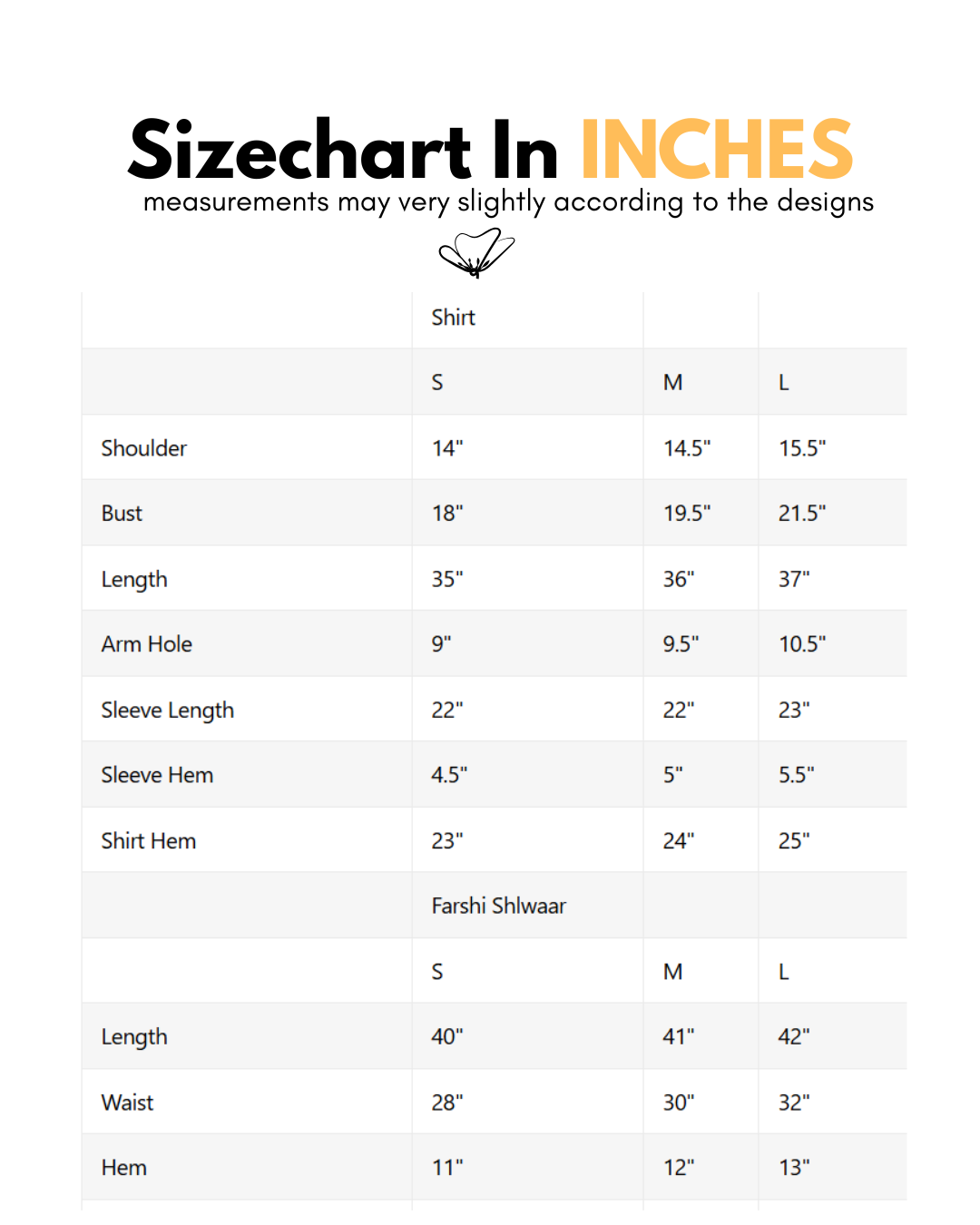Select the 'Hem' label in bottom row
The width and height of the screenshot is (980, 1225).
pyautogui.click(x=124, y=1168)
